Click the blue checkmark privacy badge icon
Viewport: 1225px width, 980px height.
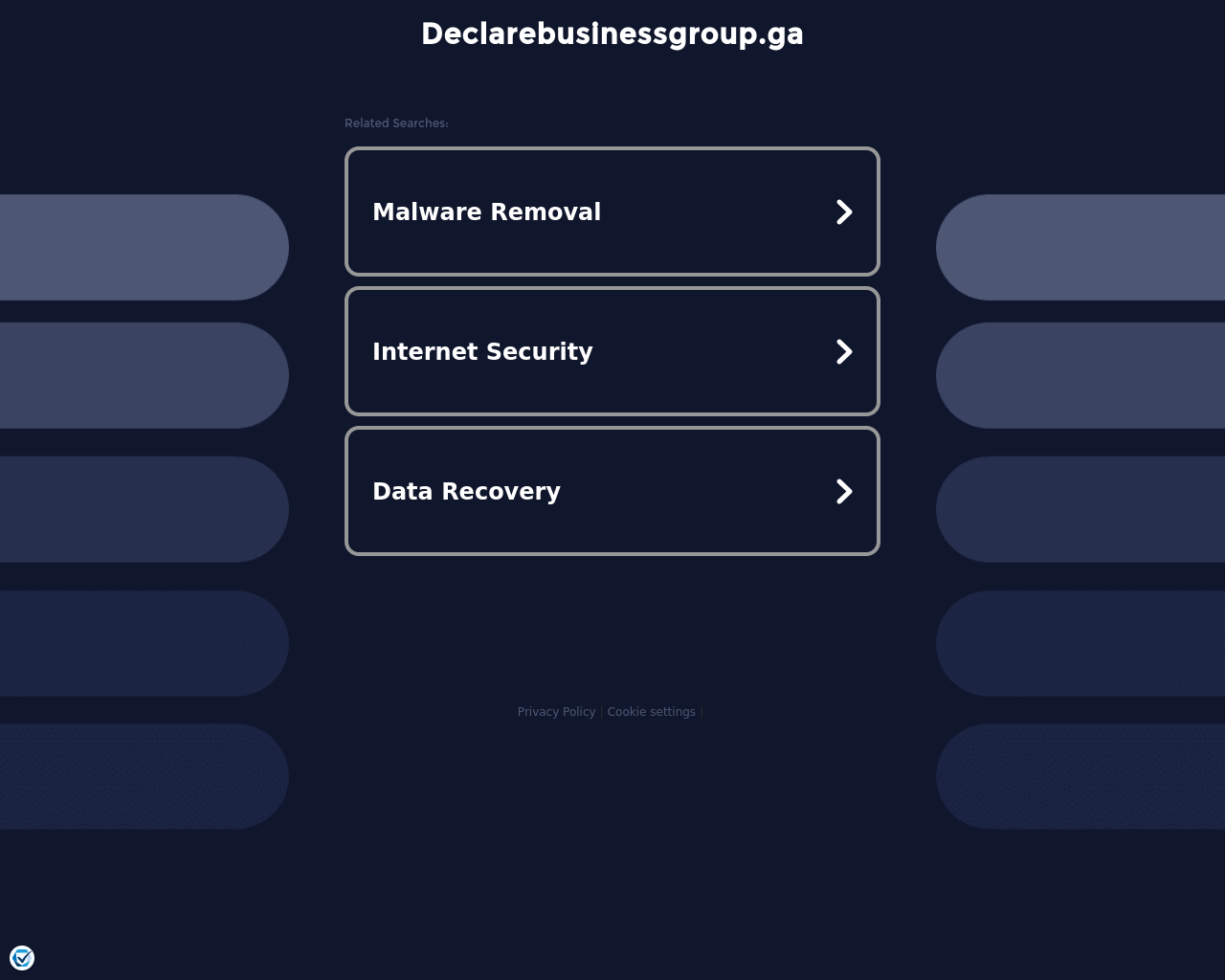[22, 958]
